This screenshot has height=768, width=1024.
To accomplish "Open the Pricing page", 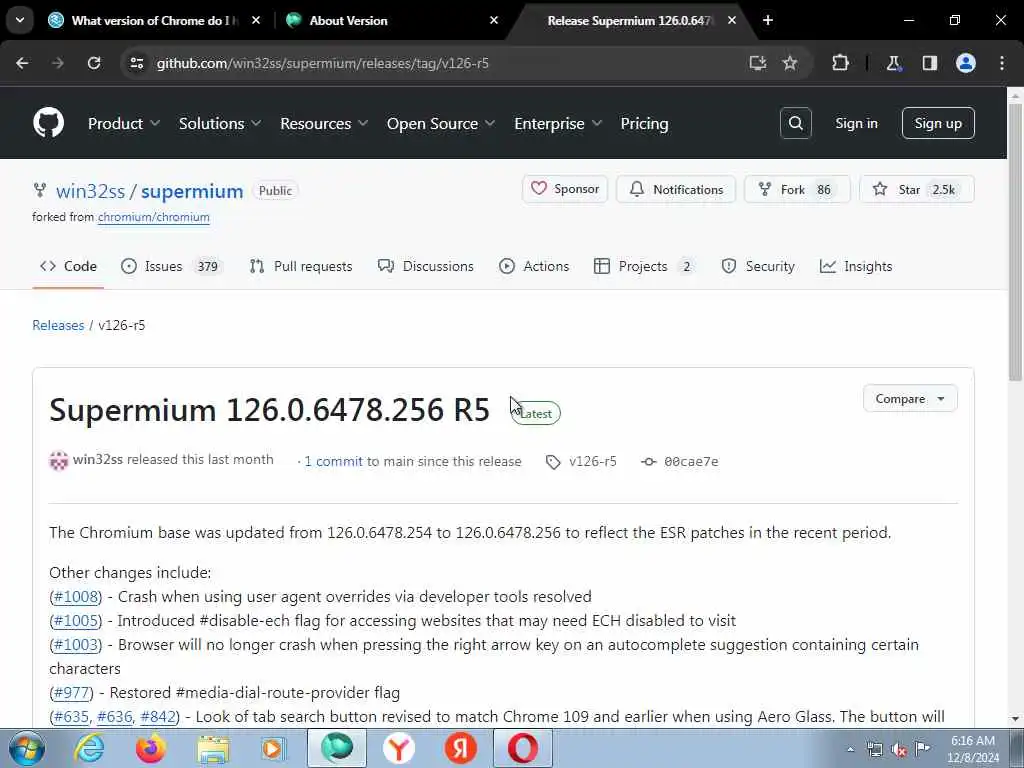I will [x=644, y=123].
